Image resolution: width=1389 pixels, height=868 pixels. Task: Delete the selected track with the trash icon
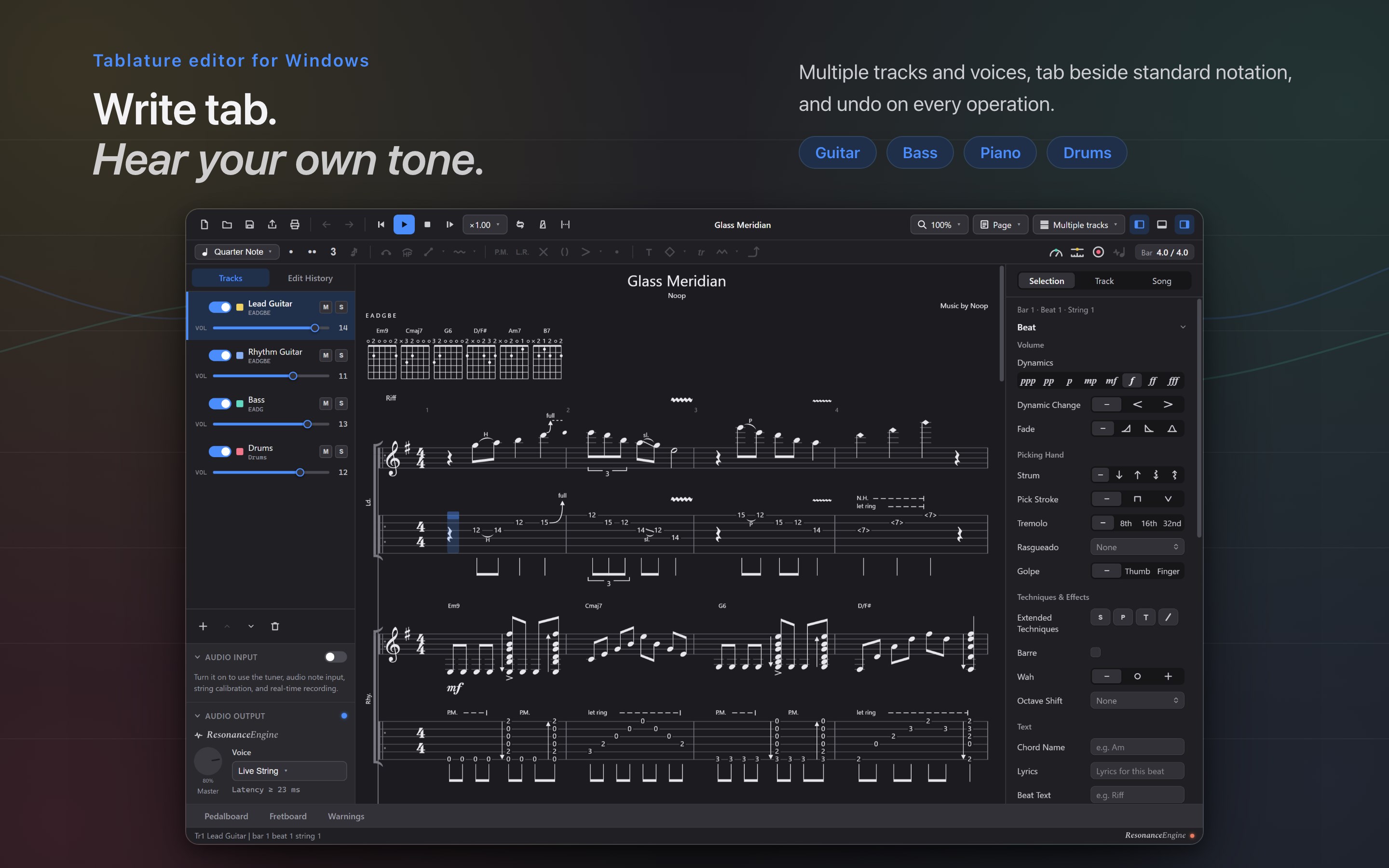coord(275,626)
